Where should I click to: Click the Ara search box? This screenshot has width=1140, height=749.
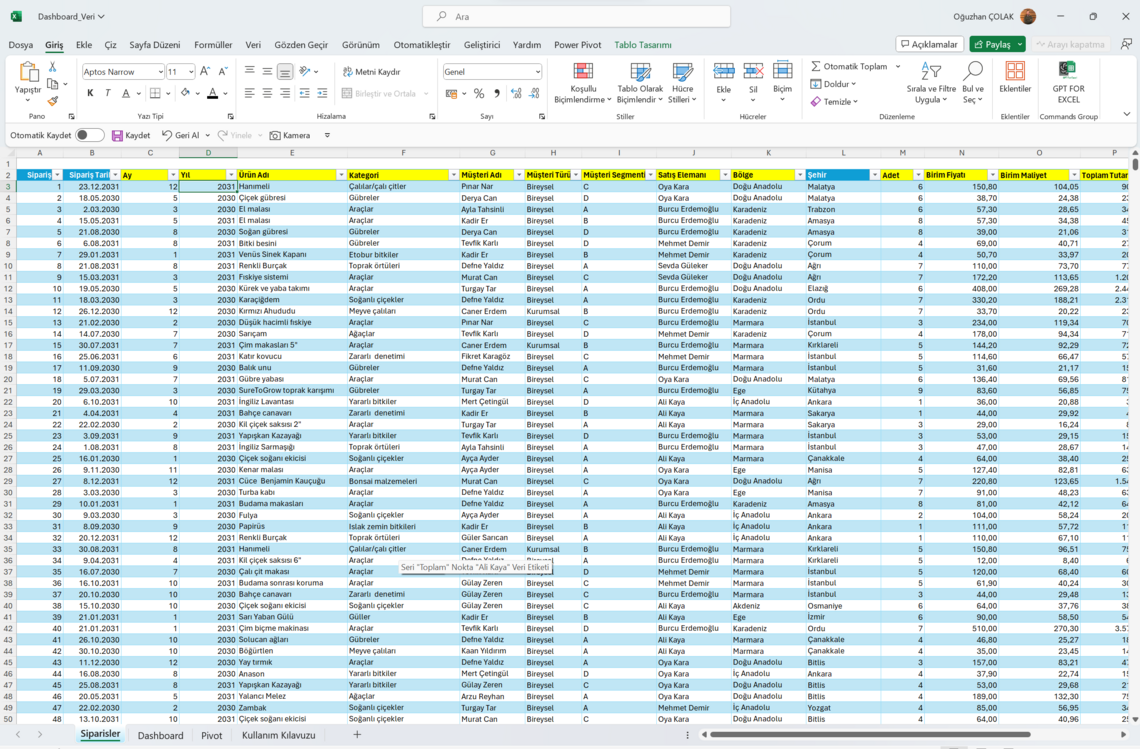(x=577, y=16)
